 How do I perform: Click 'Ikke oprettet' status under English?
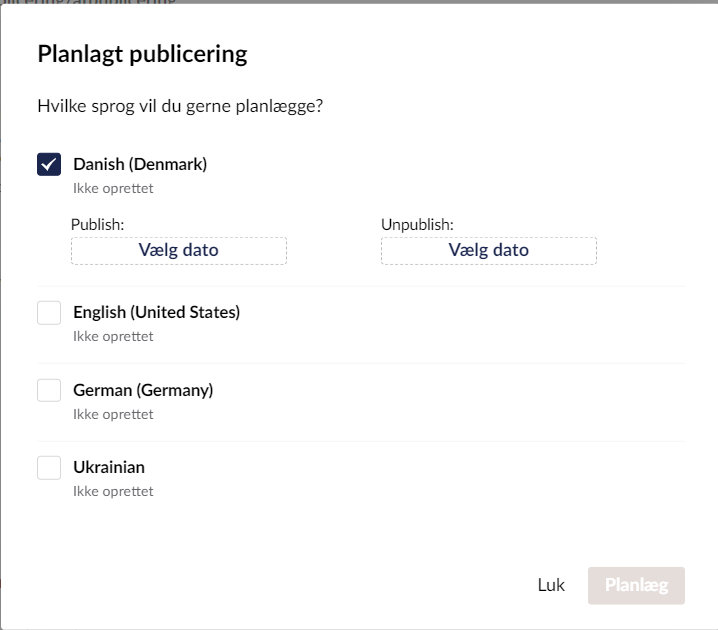tap(113, 336)
